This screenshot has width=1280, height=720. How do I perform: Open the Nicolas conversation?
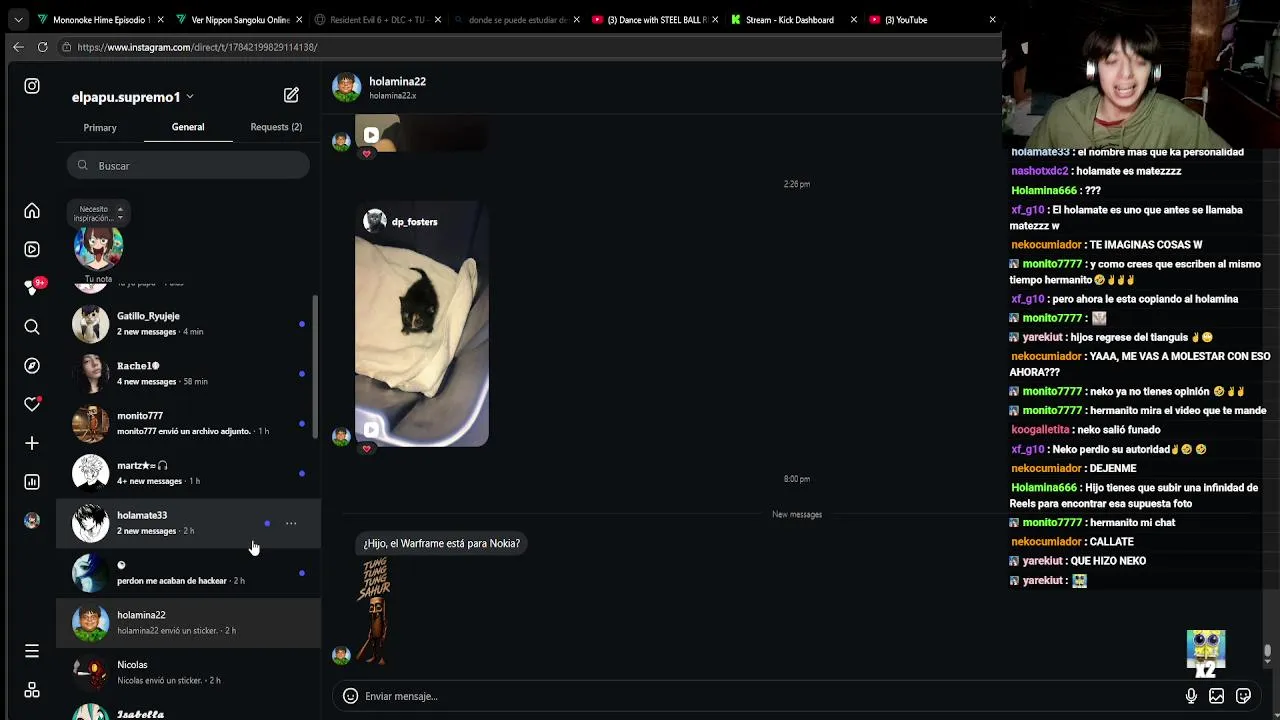[x=188, y=673]
